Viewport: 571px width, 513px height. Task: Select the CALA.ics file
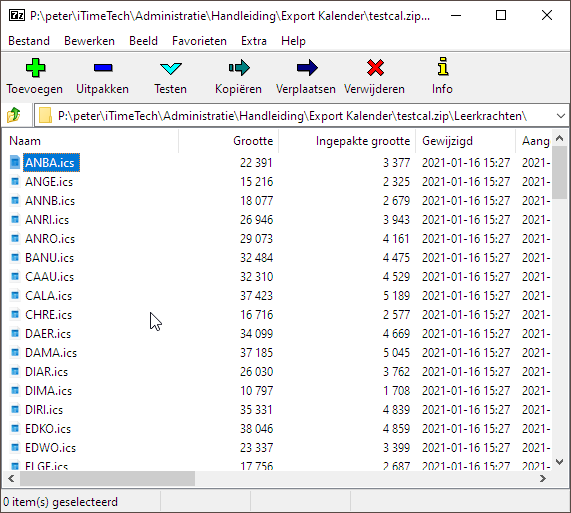click(x=48, y=296)
